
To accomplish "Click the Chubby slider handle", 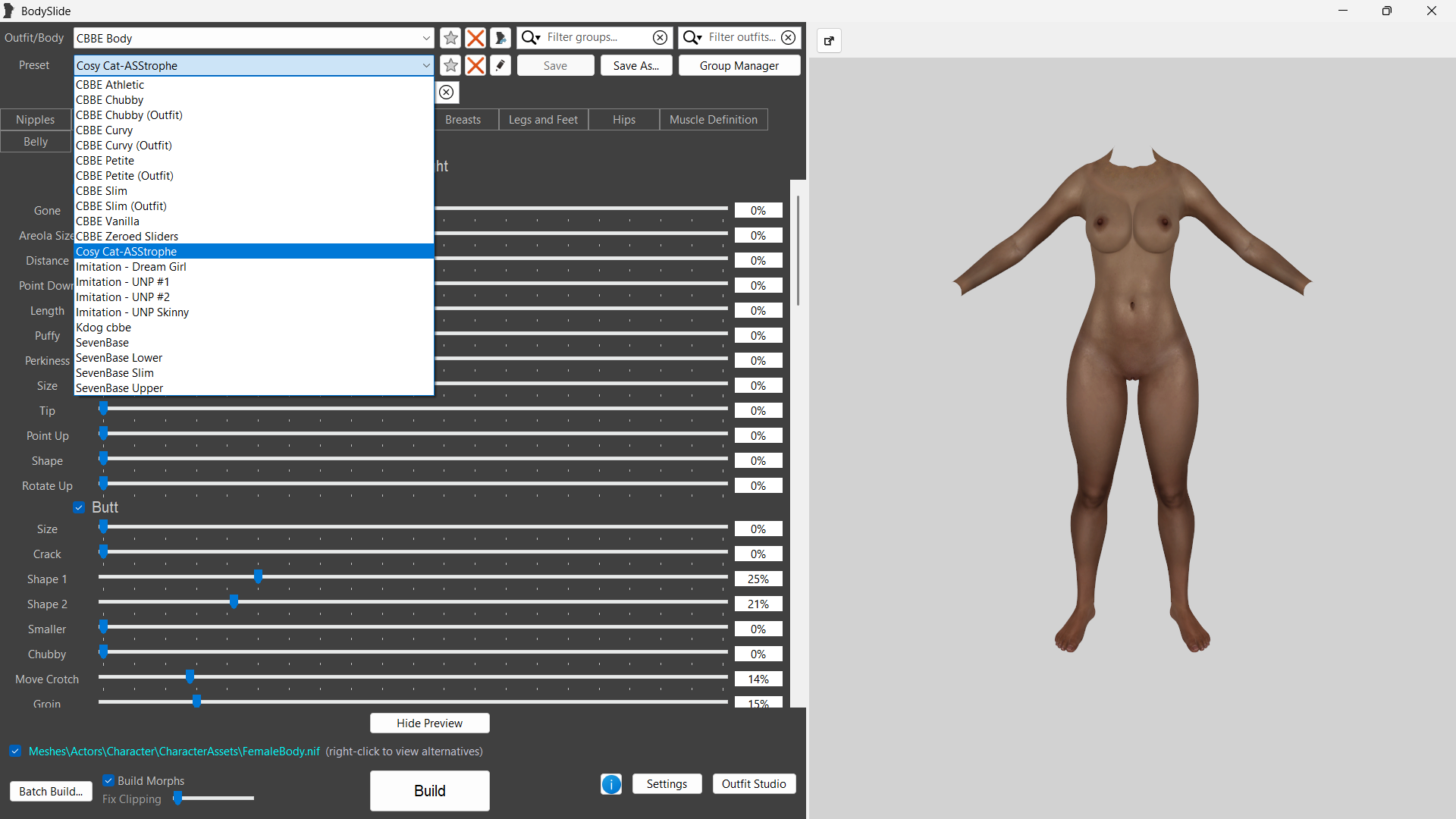I will click(103, 652).
